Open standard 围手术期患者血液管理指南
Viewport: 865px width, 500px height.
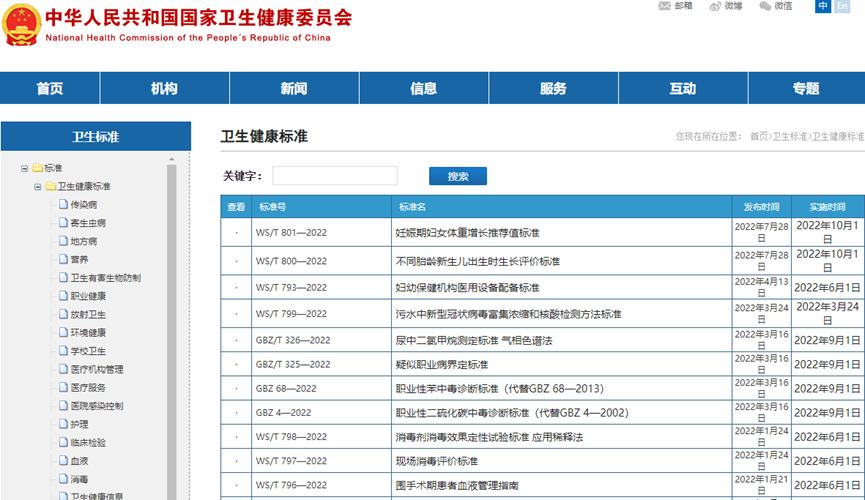tap(457, 486)
